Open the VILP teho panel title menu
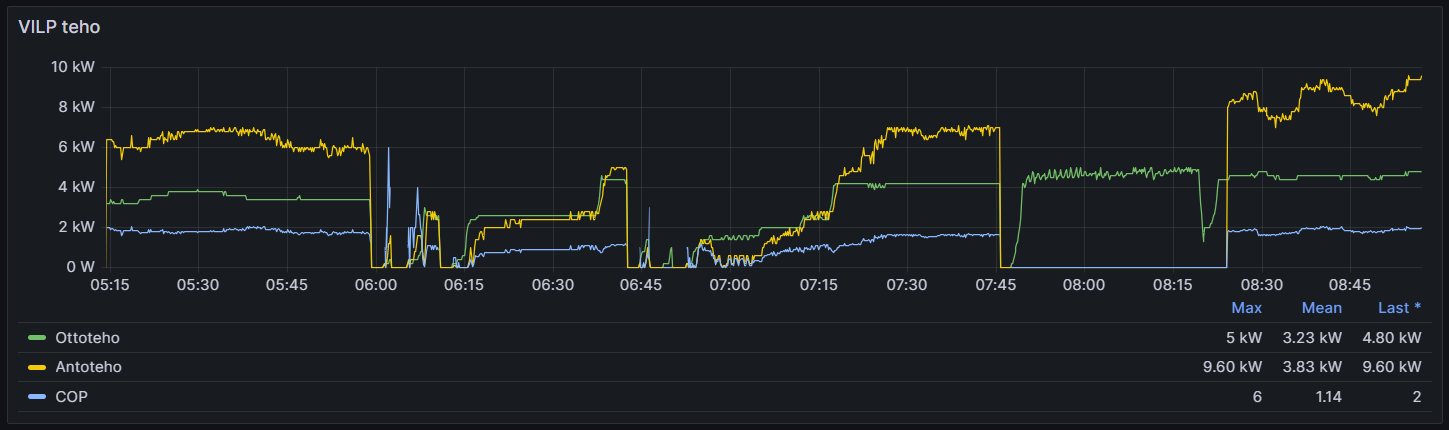The width and height of the screenshot is (1449, 430). pos(59,27)
